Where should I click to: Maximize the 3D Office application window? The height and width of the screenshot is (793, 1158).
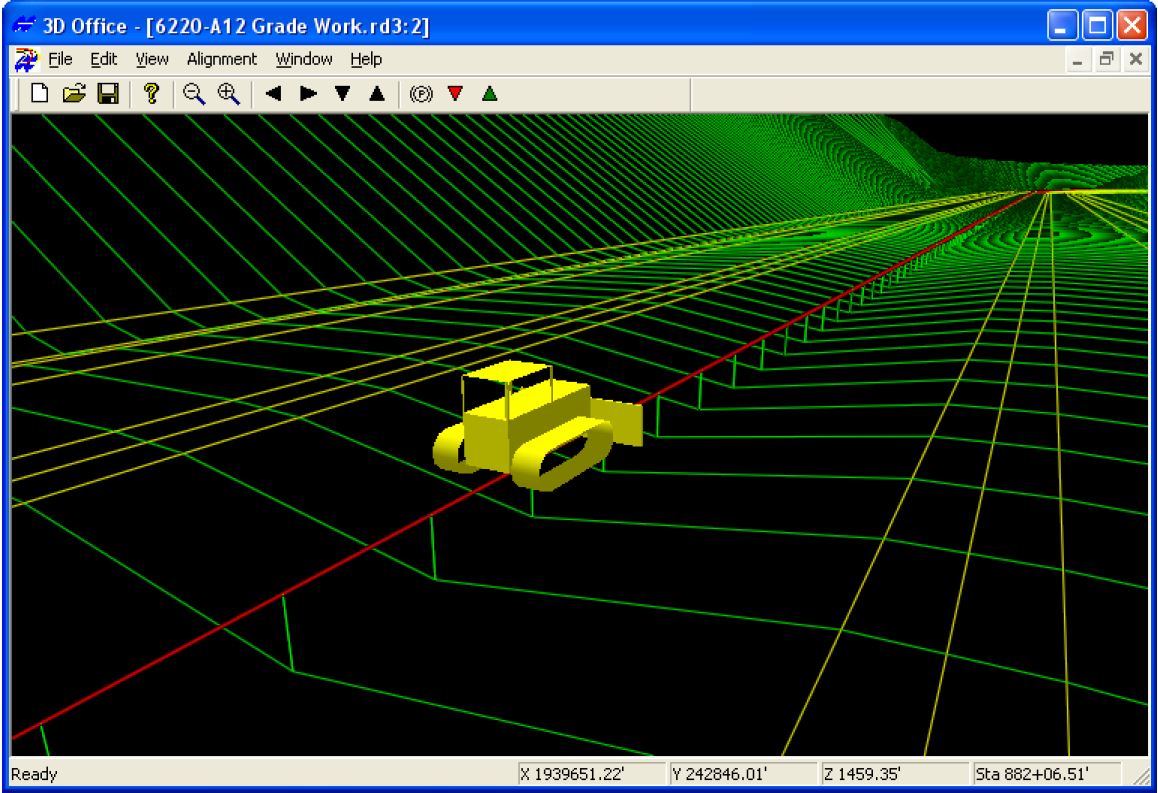pyautogui.click(x=1097, y=26)
